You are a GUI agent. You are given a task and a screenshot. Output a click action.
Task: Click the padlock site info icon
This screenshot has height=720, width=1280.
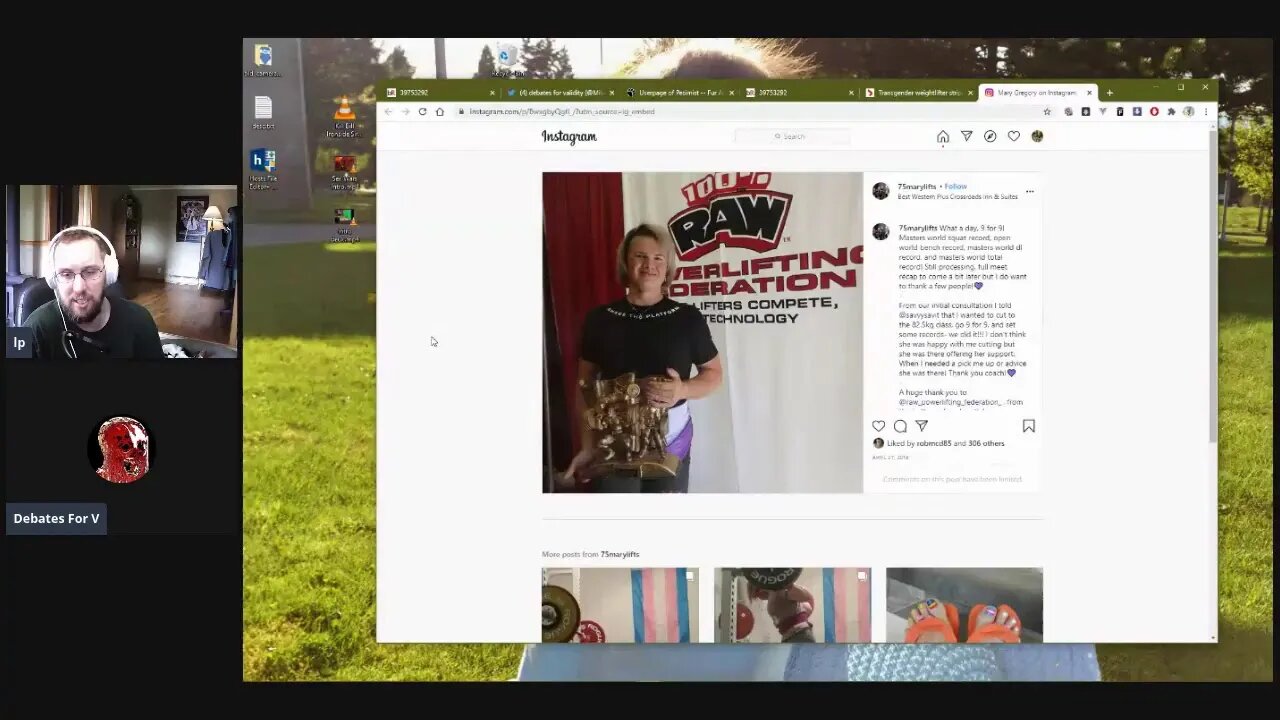coord(461,112)
